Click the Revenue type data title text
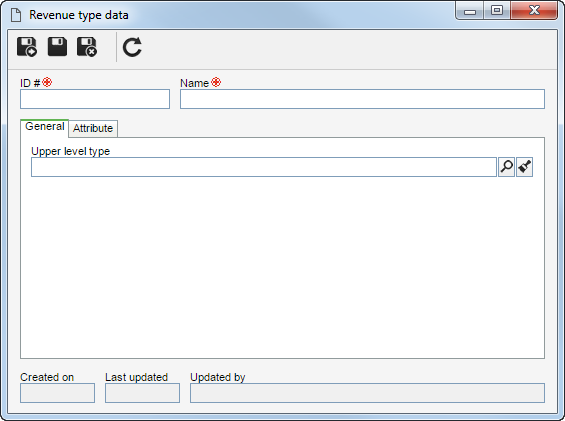 79,15
